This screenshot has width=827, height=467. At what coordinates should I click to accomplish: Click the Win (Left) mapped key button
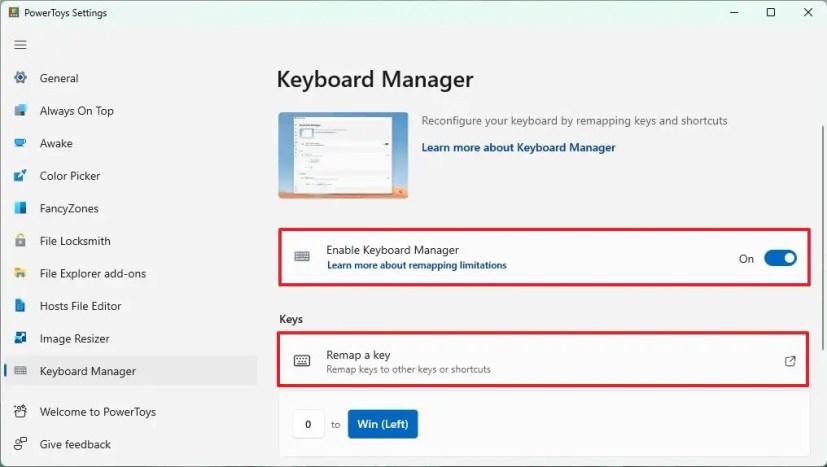point(383,424)
